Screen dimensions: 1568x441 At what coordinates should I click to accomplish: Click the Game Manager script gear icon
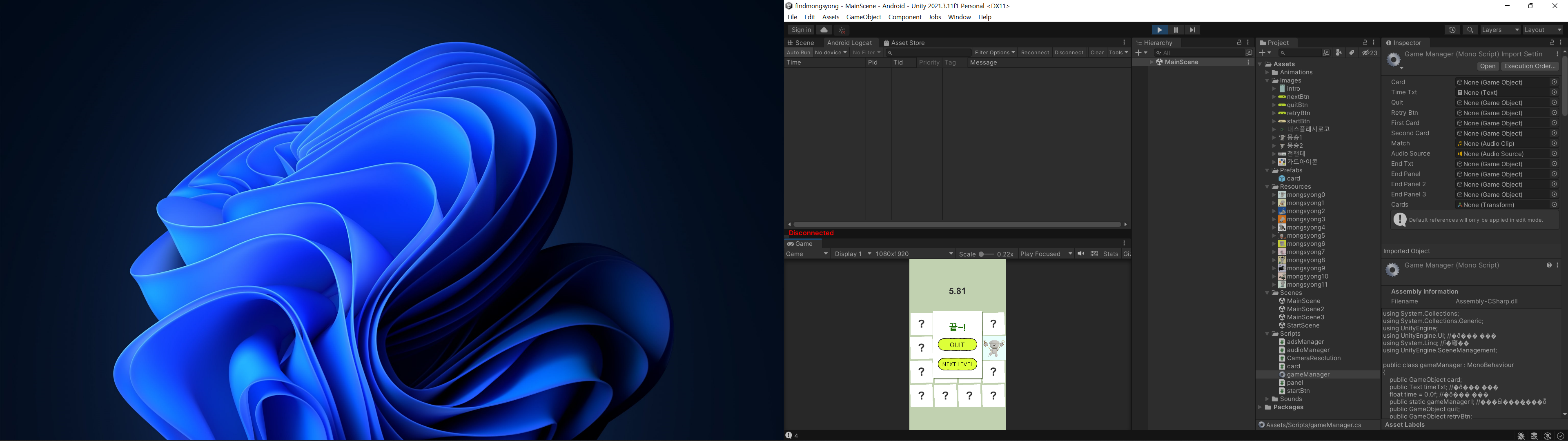1394,60
